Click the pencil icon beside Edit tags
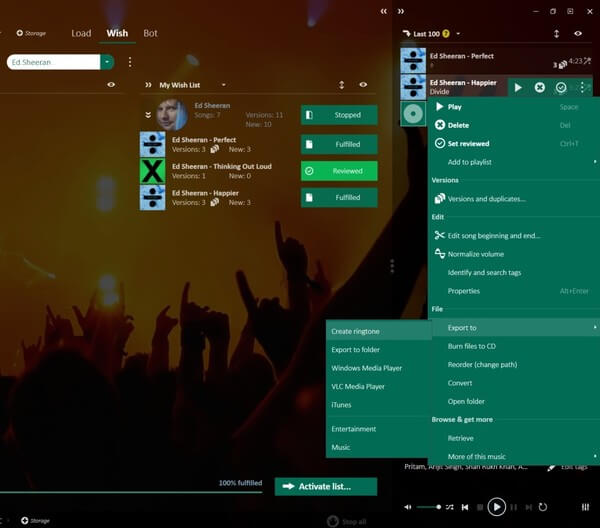Screen dimensions: 600x528 [551, 468]
